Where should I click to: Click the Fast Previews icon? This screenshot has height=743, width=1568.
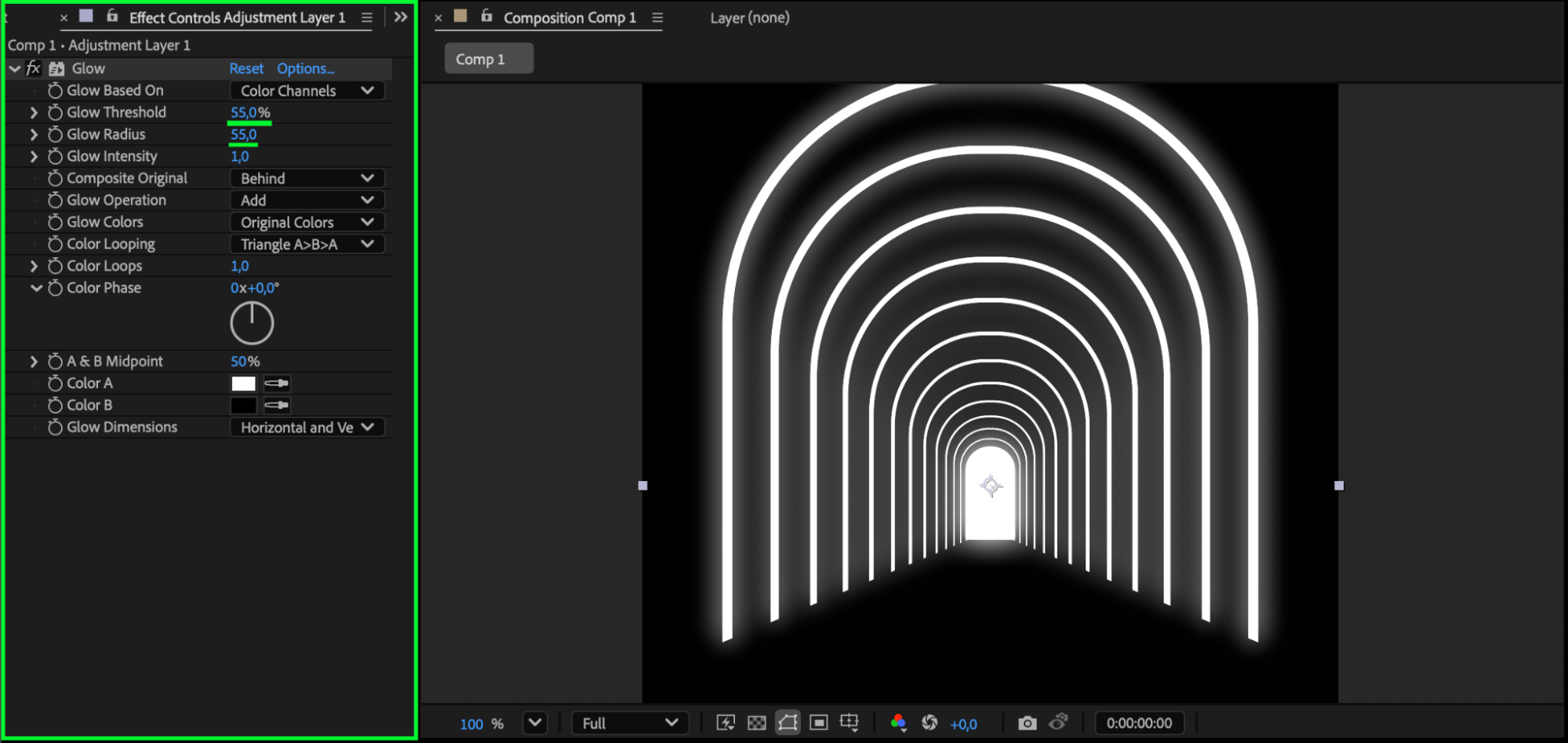pyautogui.click(x=726, y=723)
